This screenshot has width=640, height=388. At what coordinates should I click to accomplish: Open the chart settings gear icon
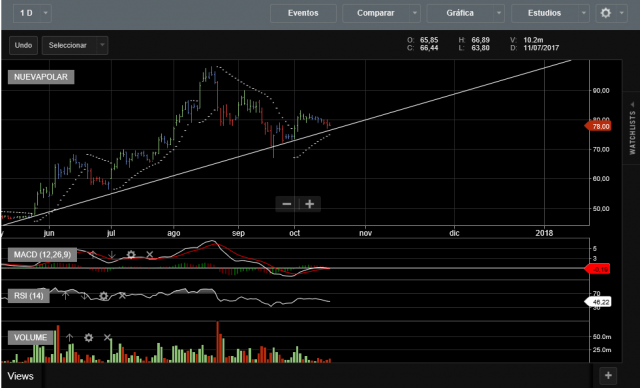606,13
